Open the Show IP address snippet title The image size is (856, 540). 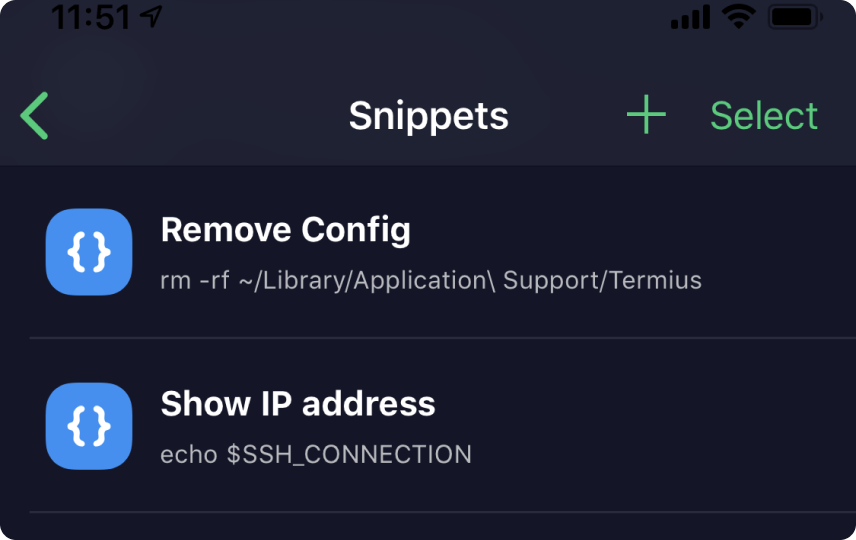298,404
